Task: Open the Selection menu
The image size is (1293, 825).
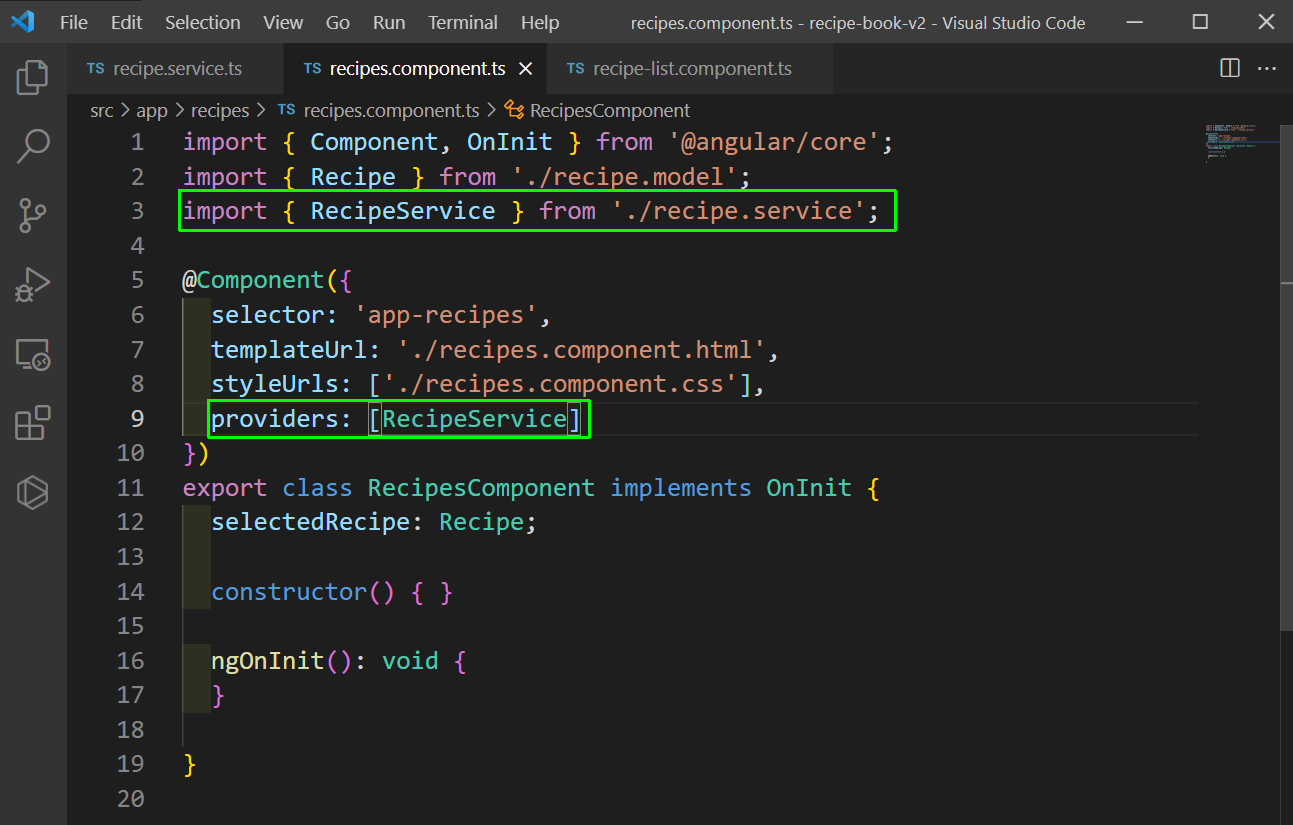Action: [203, 22]
